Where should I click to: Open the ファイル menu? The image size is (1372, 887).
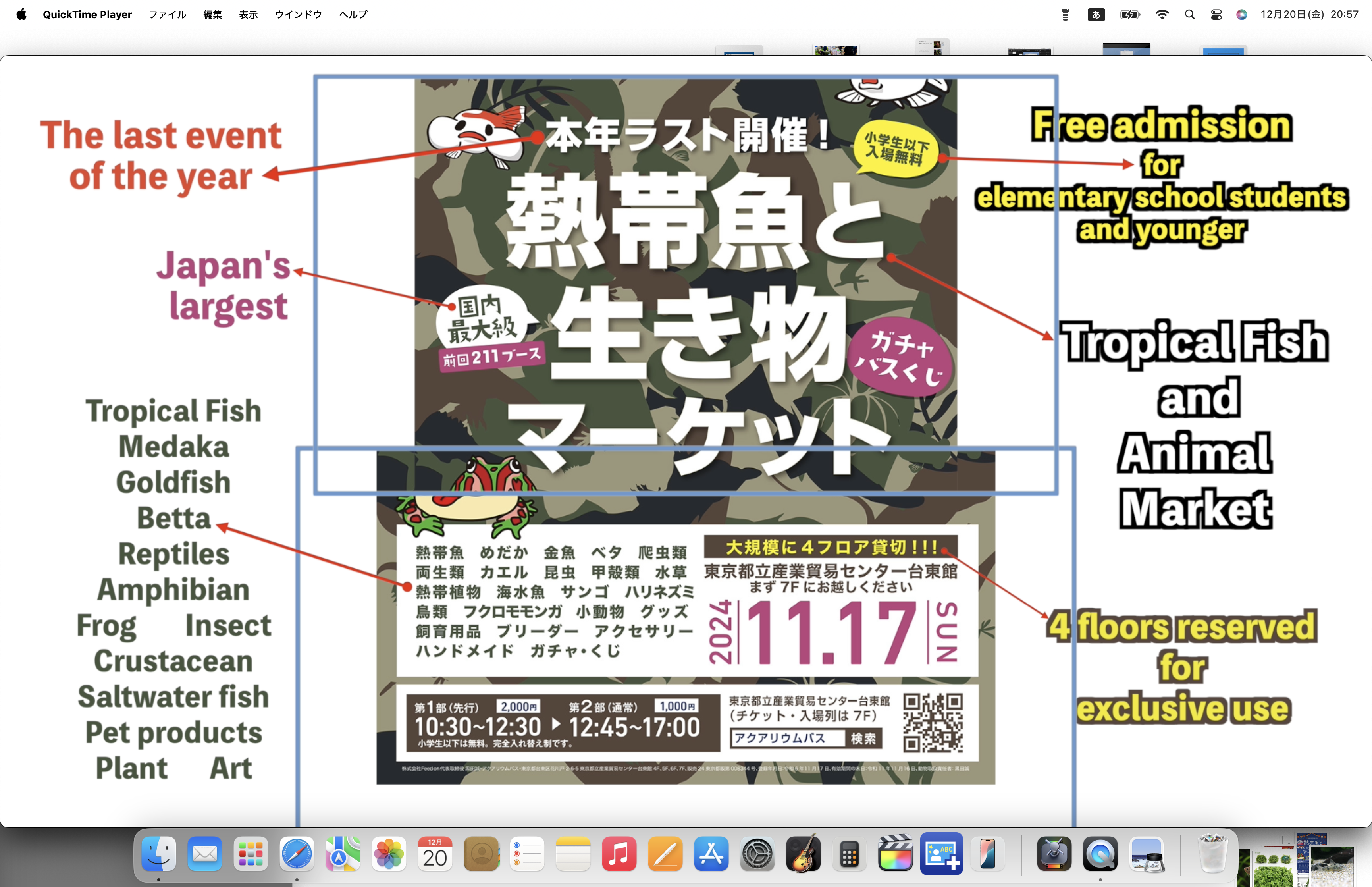tap(167, 14)
